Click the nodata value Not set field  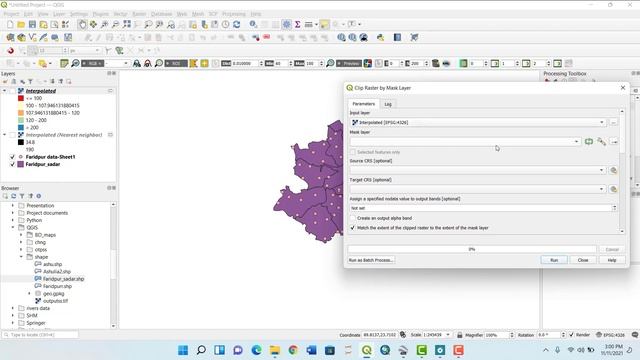[x=483, y=208]
